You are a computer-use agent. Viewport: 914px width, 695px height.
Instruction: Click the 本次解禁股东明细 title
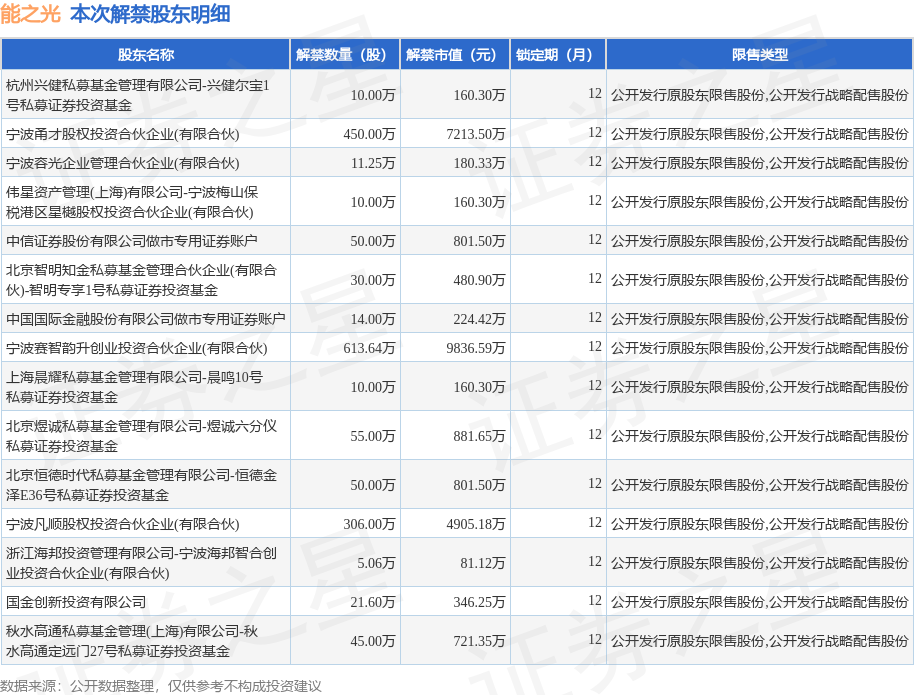(x=150, y=14)
